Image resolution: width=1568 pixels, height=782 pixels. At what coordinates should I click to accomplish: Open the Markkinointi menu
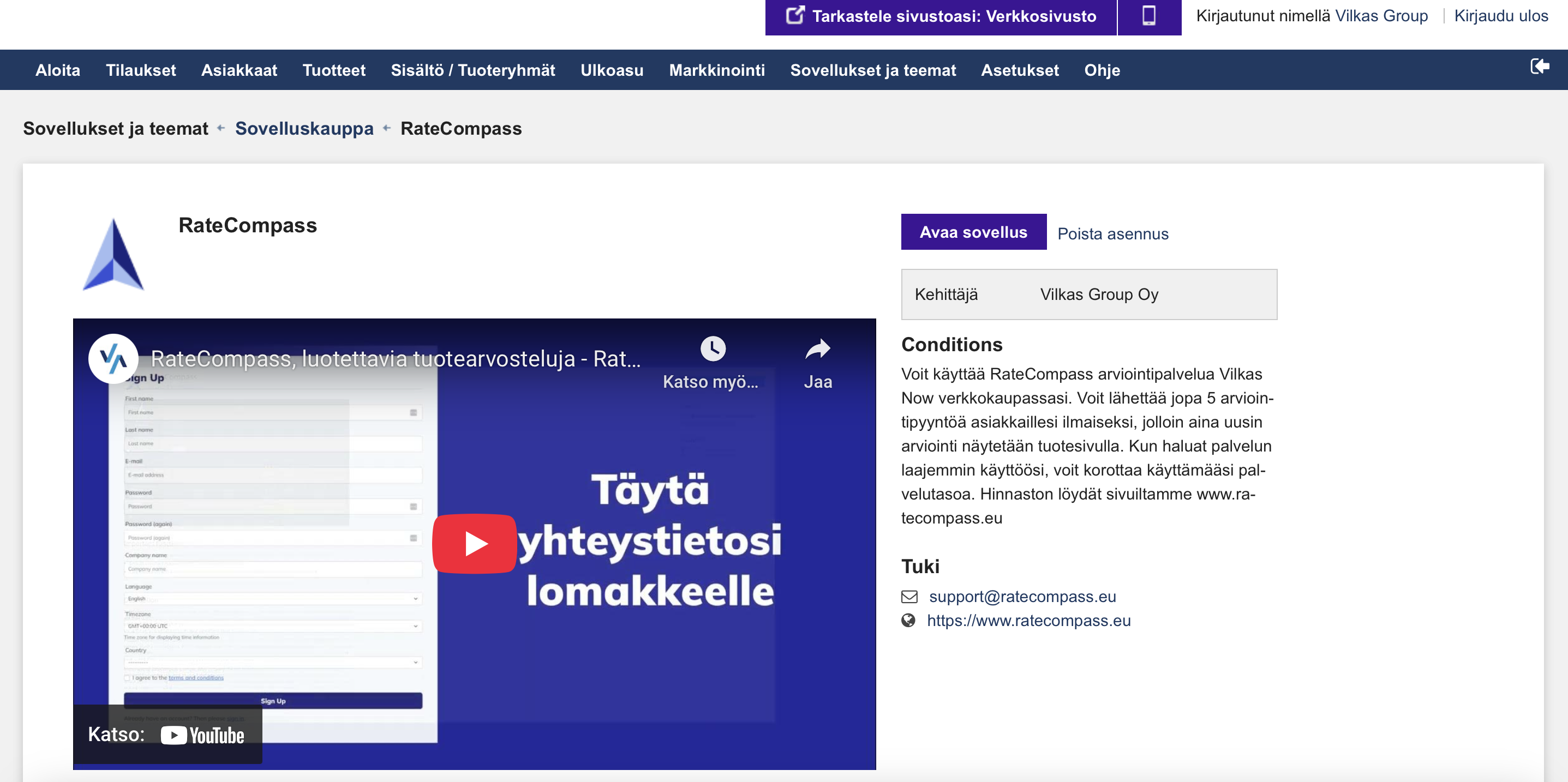click(717, 70)
